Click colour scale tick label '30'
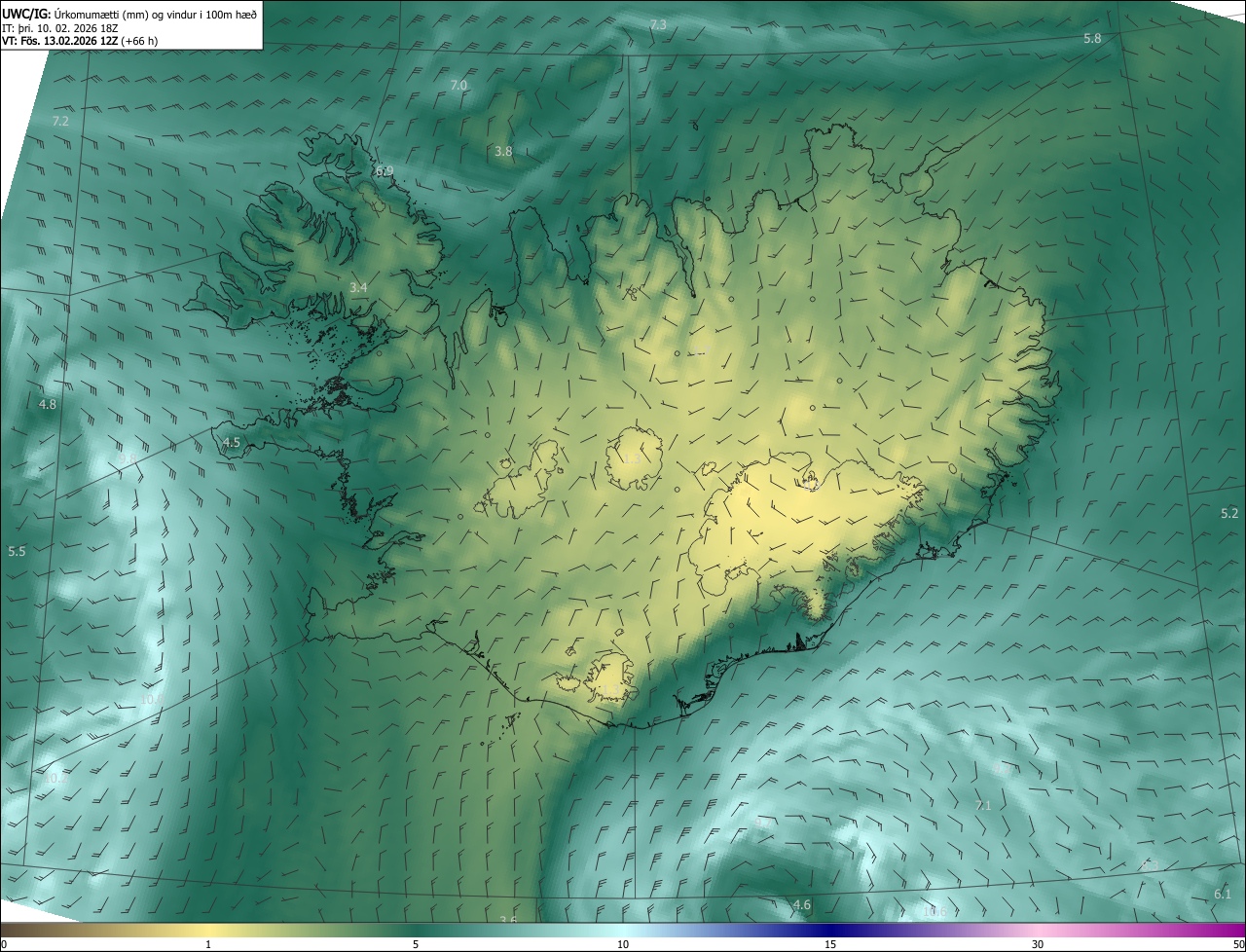 pos(1038,944)
